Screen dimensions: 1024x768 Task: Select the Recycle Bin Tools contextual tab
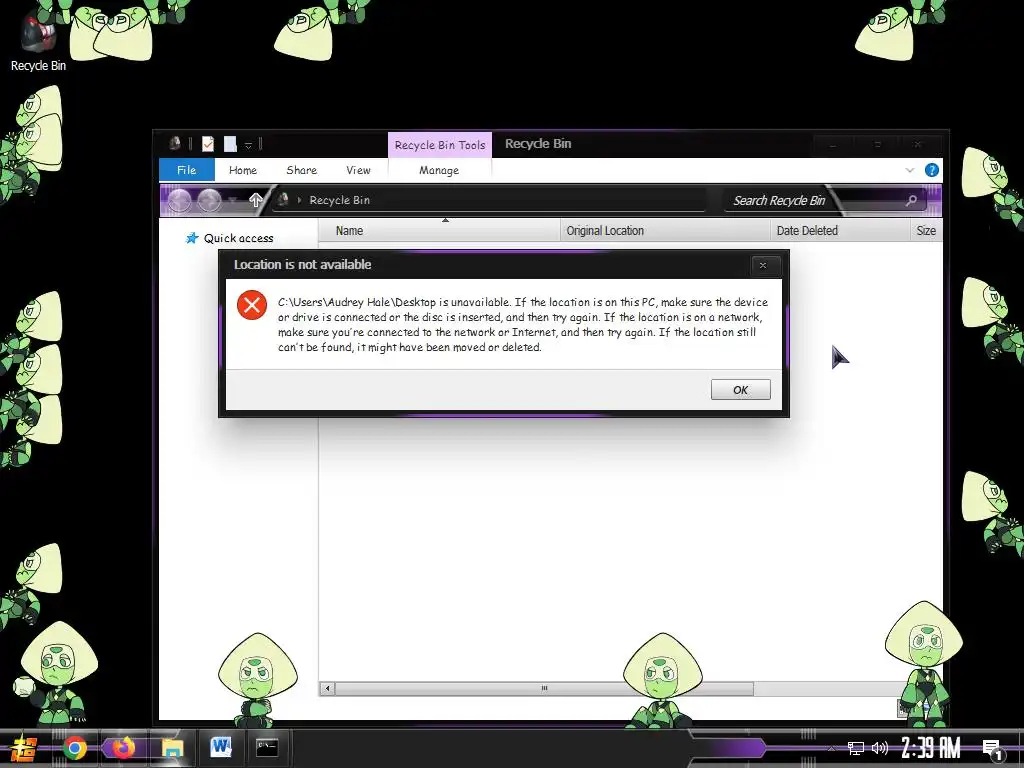tap(440, 145)
